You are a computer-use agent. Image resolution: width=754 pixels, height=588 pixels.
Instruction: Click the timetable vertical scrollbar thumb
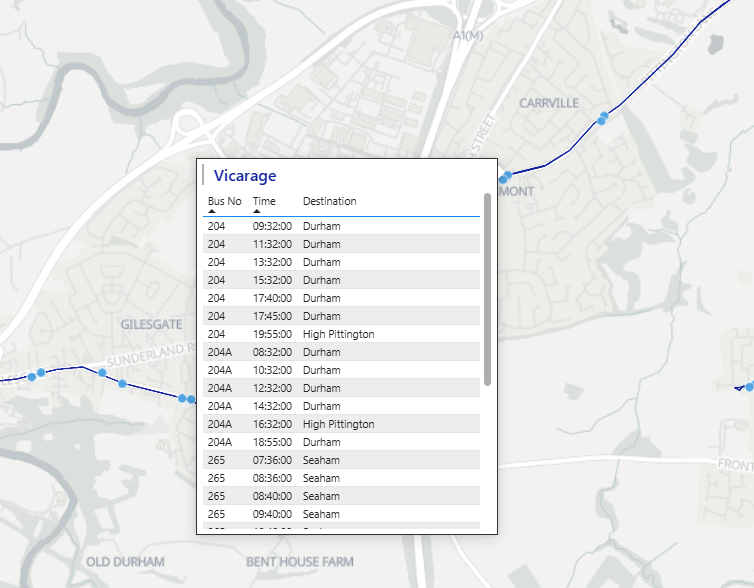point(487,289)
